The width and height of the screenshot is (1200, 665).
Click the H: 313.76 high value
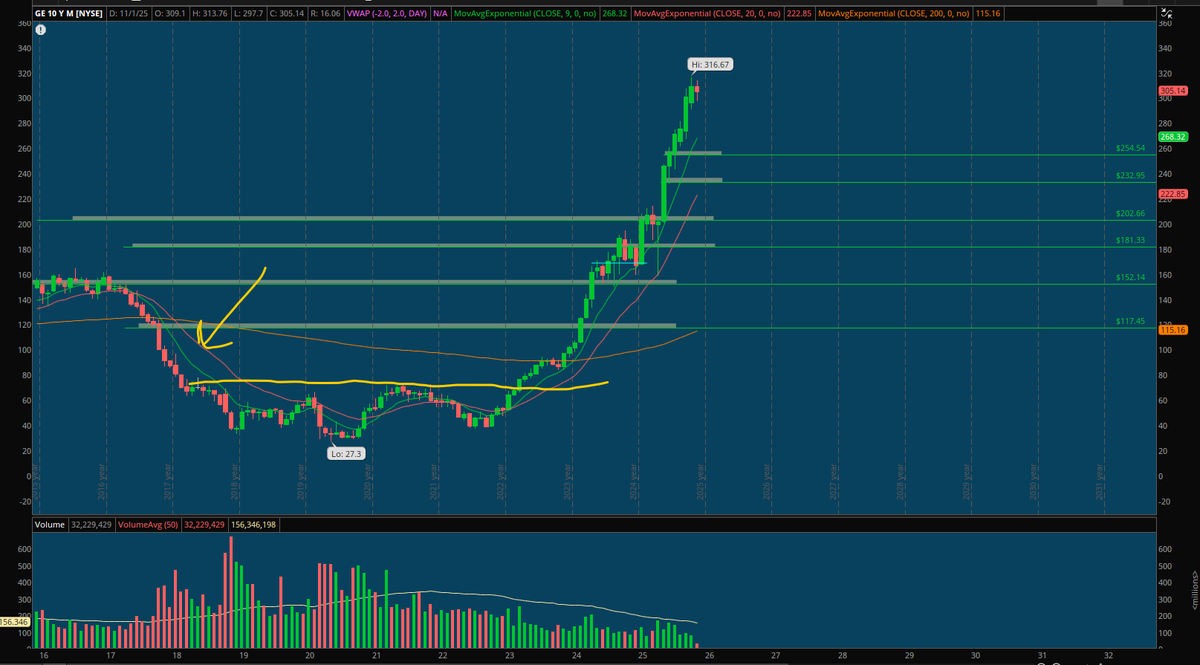pos(211,14)
